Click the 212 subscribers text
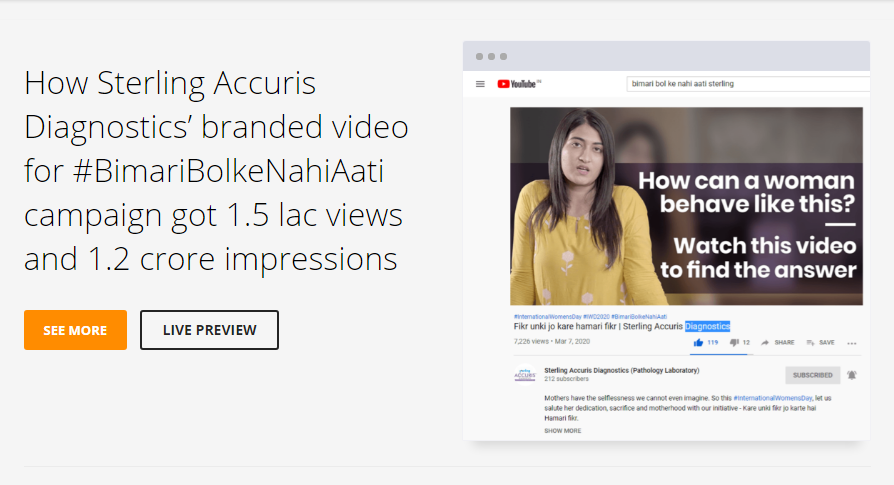Viewport: 894px width, 485px height. click(566, 379)
